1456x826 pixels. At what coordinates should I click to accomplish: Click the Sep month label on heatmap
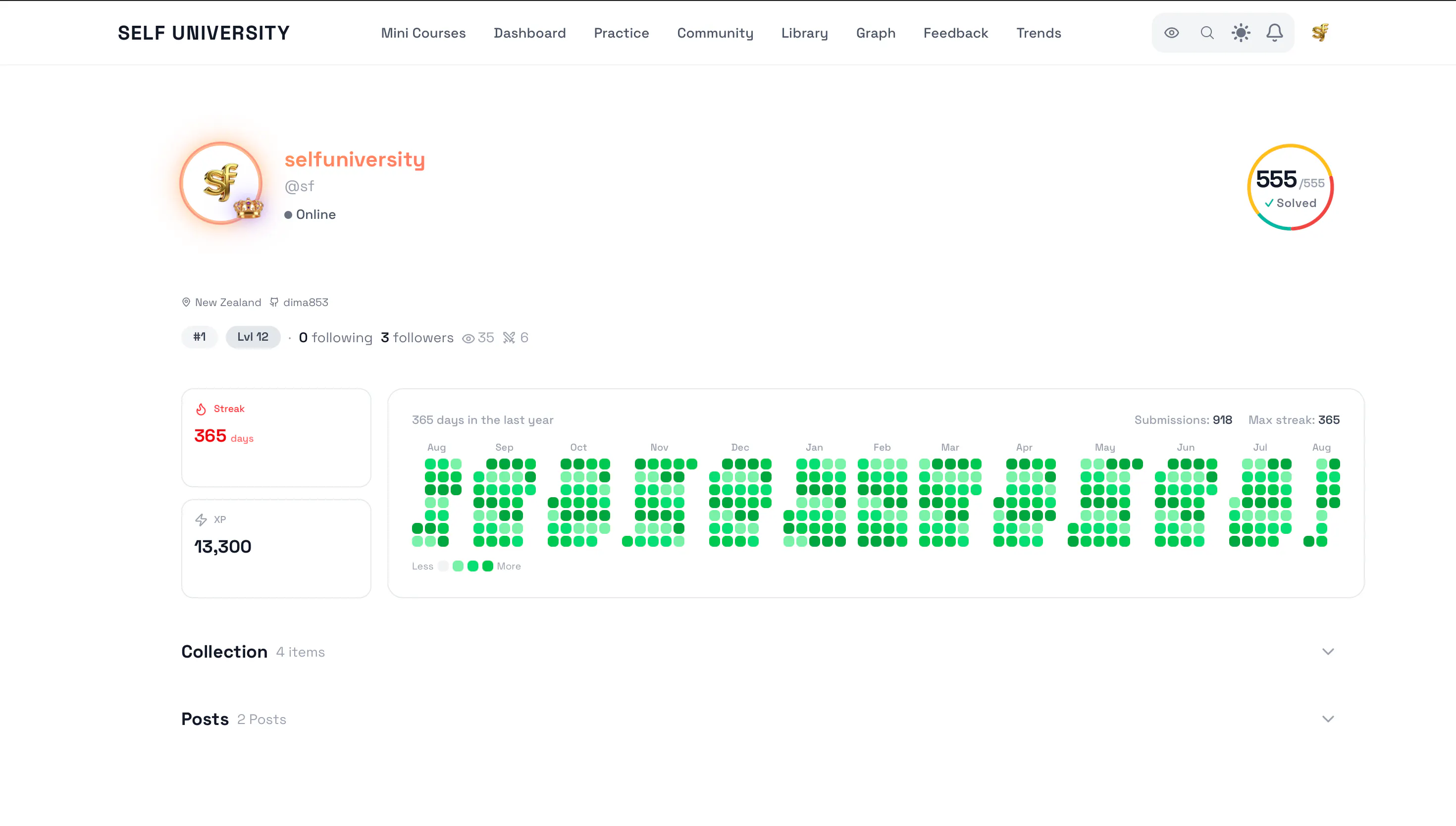[504, 448]
